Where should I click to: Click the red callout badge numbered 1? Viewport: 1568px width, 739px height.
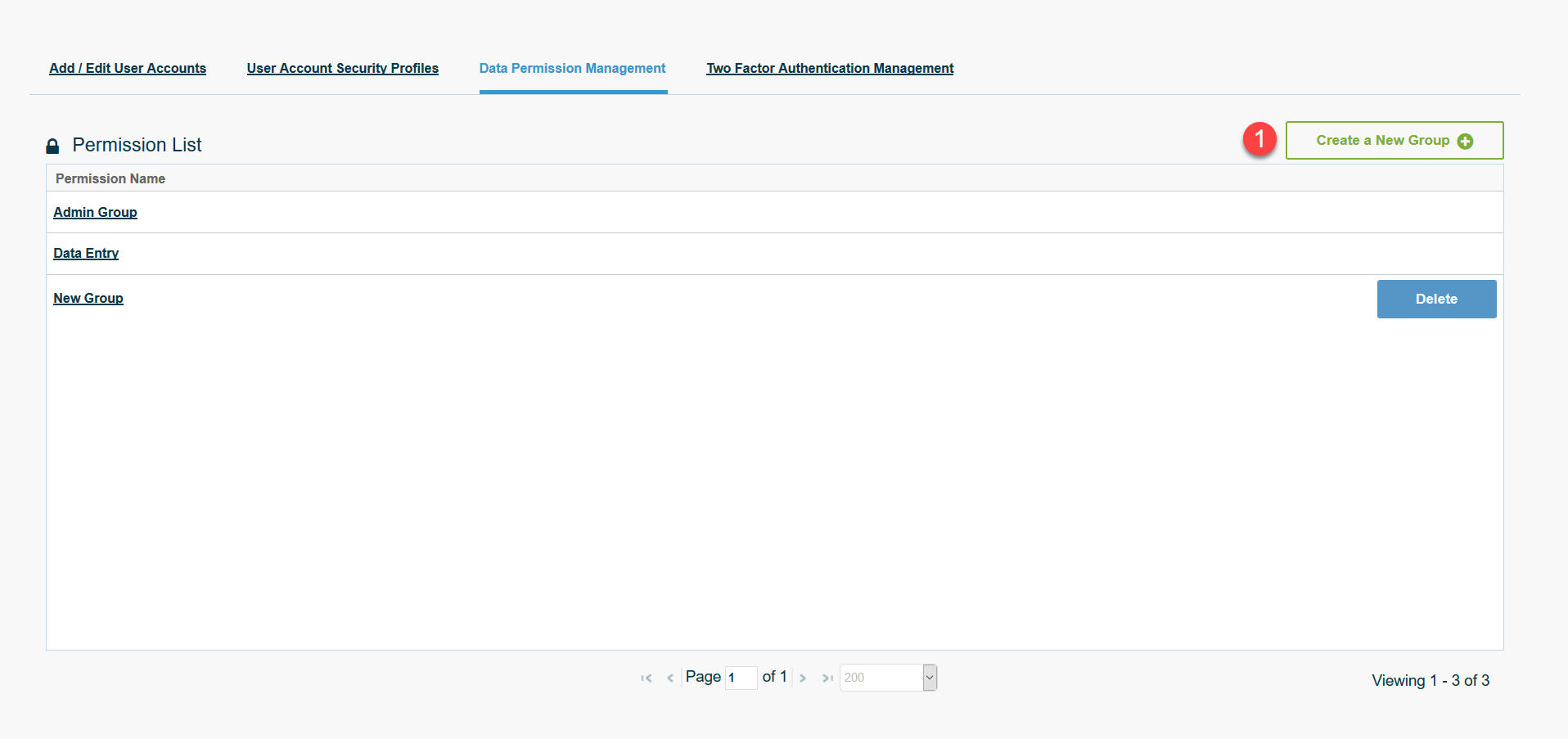(1261, 139)
